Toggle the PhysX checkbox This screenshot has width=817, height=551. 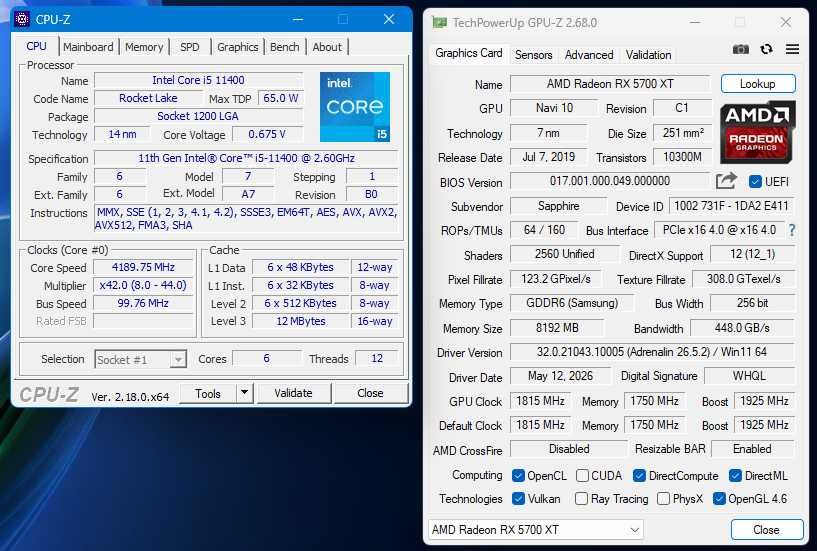click(x=663, y=499)
